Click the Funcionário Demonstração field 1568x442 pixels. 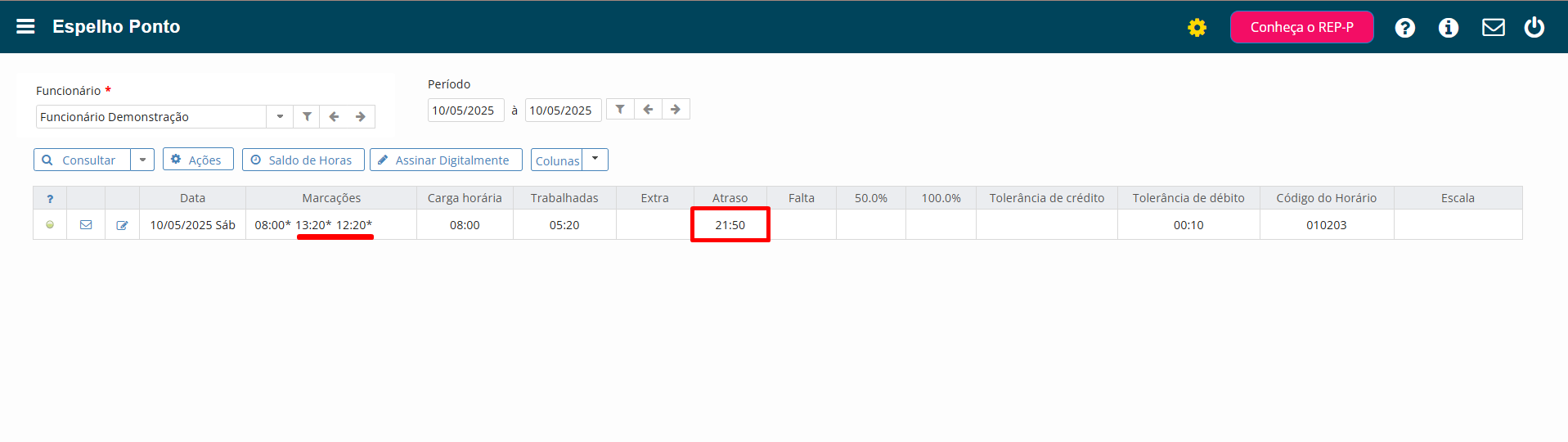(151, 117)
